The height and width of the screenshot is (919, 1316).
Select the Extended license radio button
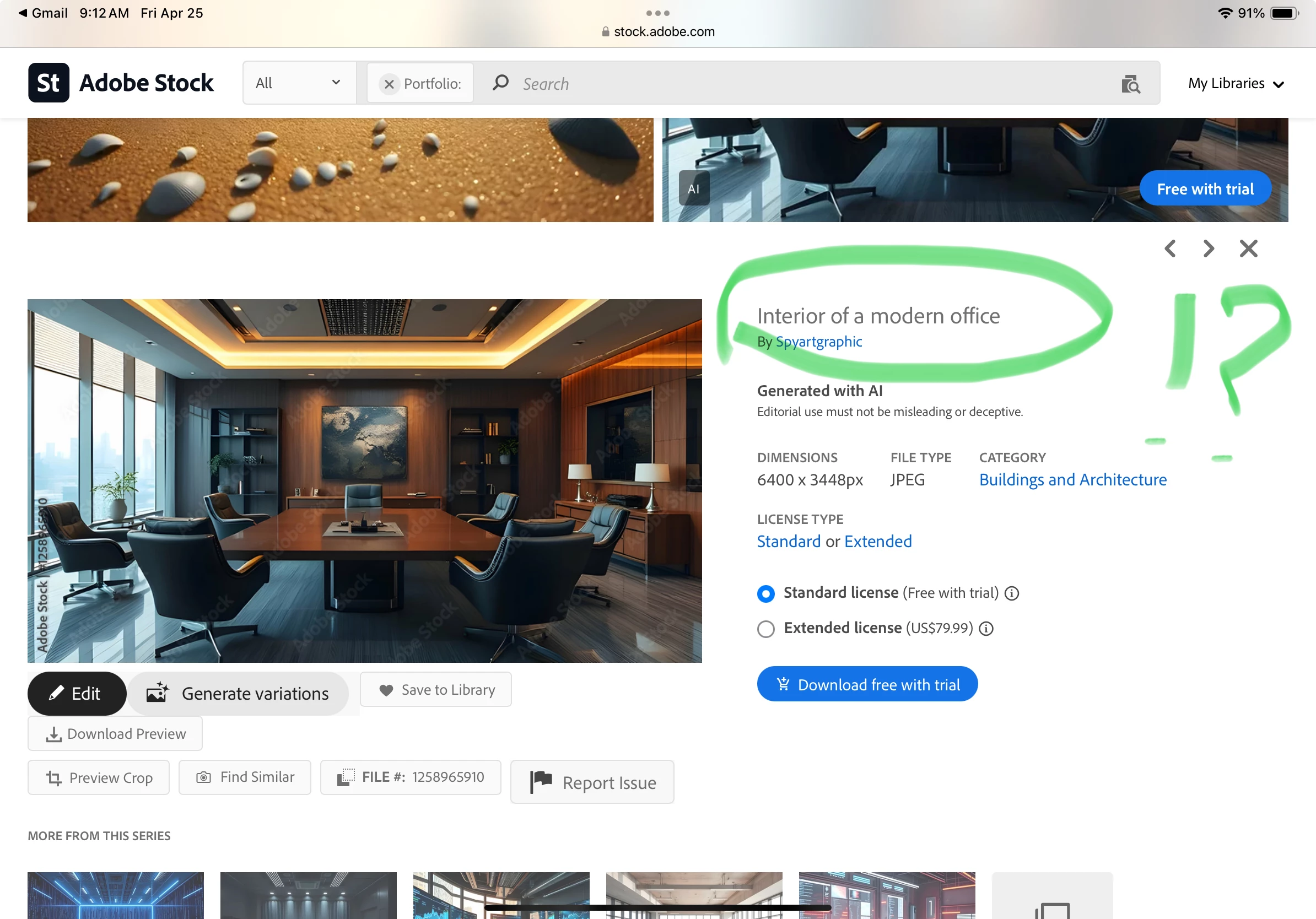pyautogui.click(x=766, y=629)
